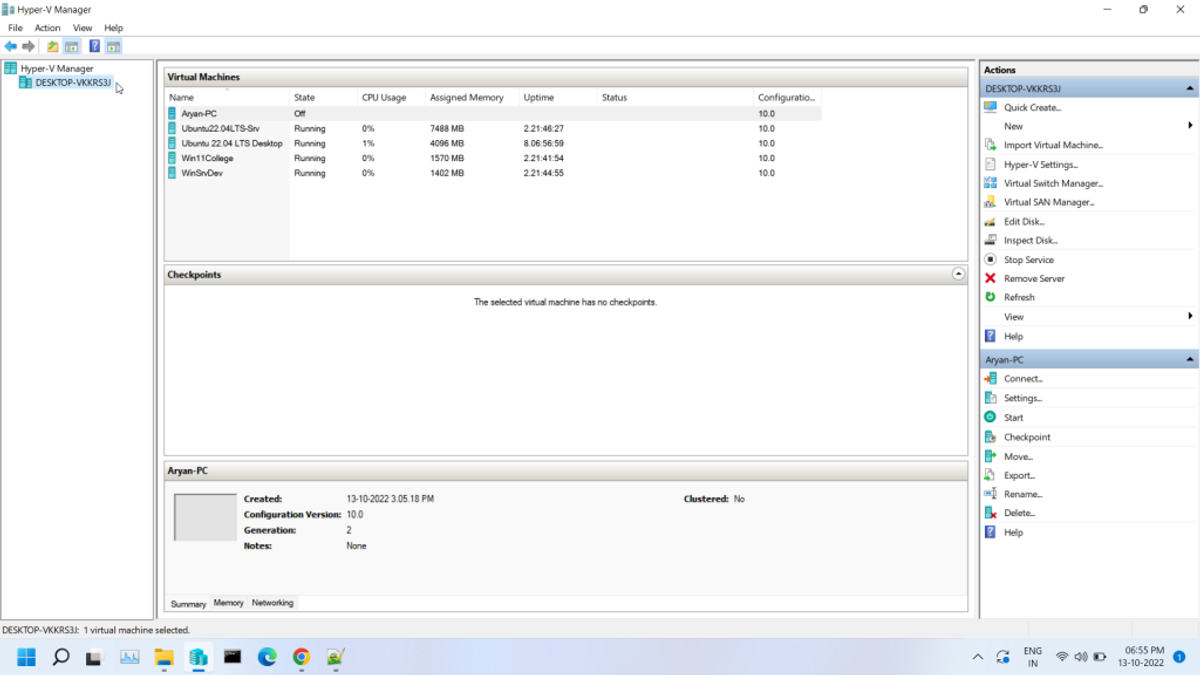
Task: Select Hyper-V Manager root tree node
Action: pyautogui.click(x=57, y=69)
